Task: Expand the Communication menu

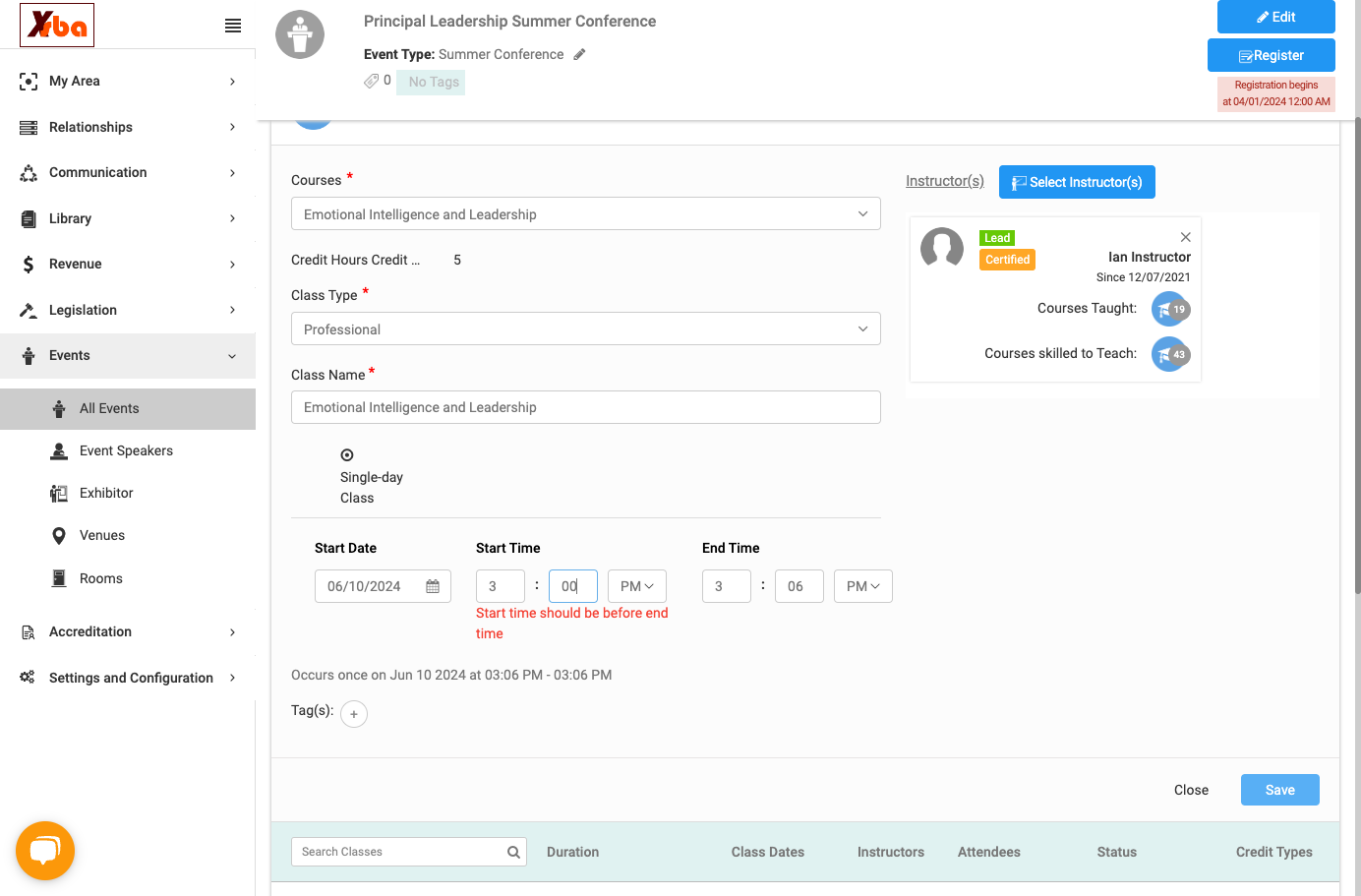Action: pyautogui.click(x=128, y=173)
